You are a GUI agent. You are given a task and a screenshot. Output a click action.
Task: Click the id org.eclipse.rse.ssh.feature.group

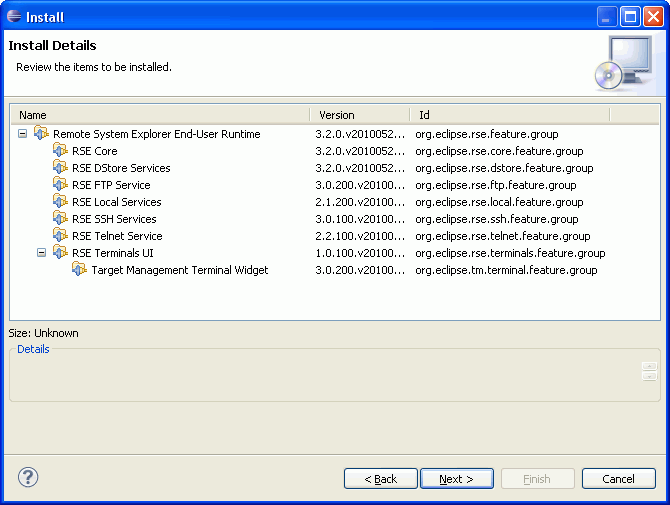click(x=497, y=219)
